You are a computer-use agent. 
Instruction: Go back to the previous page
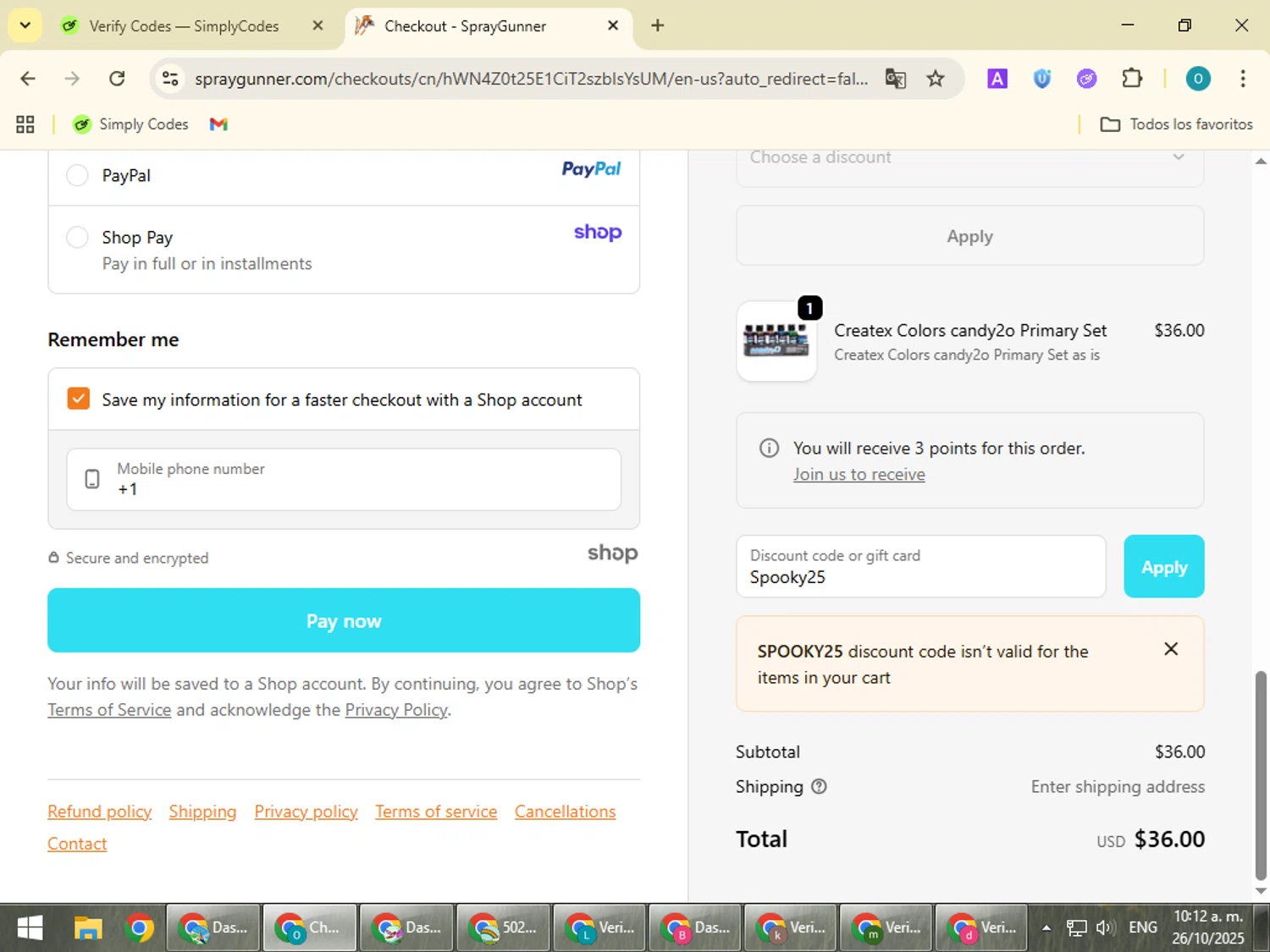click(x=28, y=79)
